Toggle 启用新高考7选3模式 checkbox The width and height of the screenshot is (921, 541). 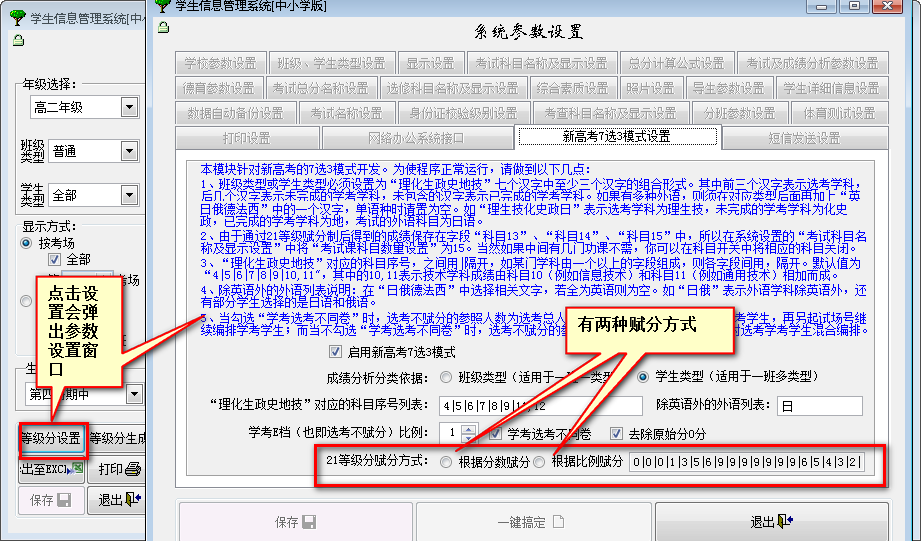click(336, 352)
